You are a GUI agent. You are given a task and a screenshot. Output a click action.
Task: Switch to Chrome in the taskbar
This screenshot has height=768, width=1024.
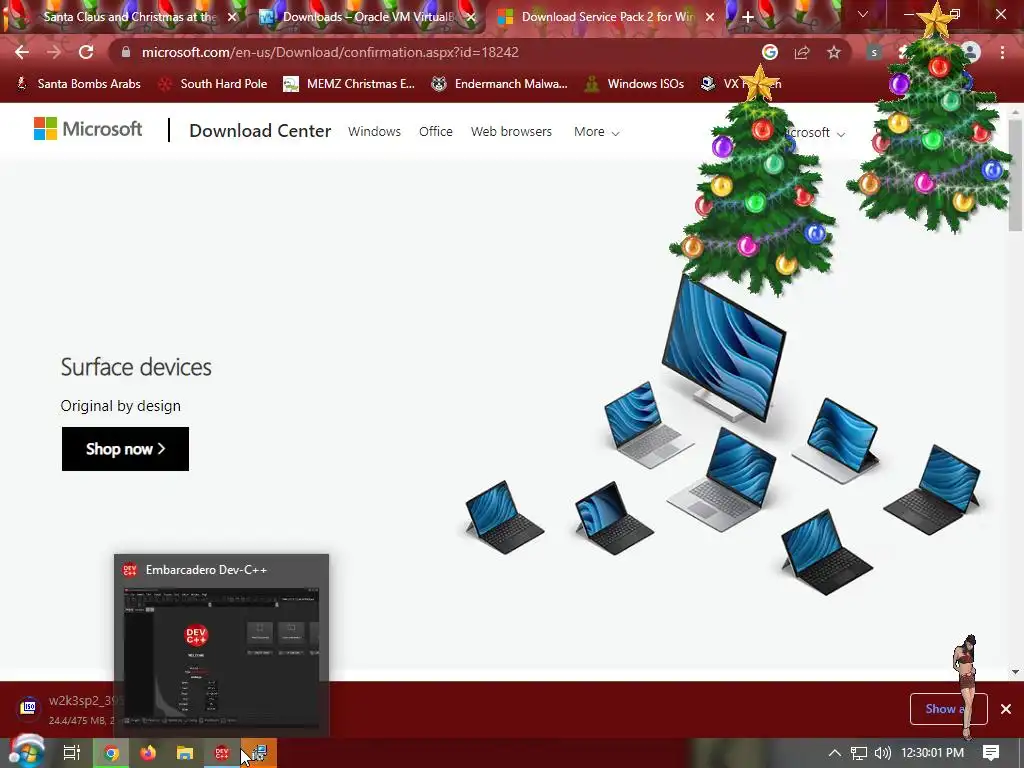point(112,753)
